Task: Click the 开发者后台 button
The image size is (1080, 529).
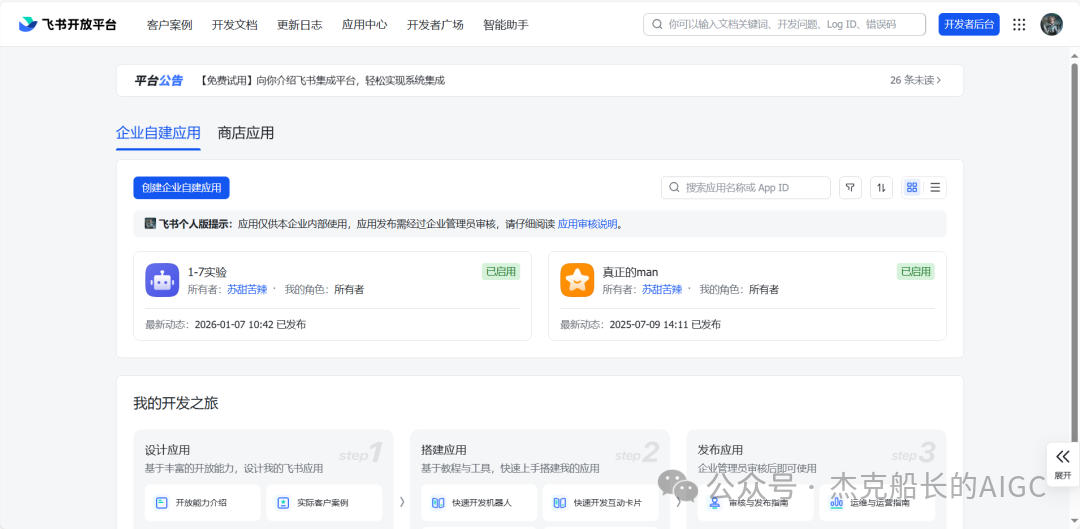Action: tap(969, 24)
